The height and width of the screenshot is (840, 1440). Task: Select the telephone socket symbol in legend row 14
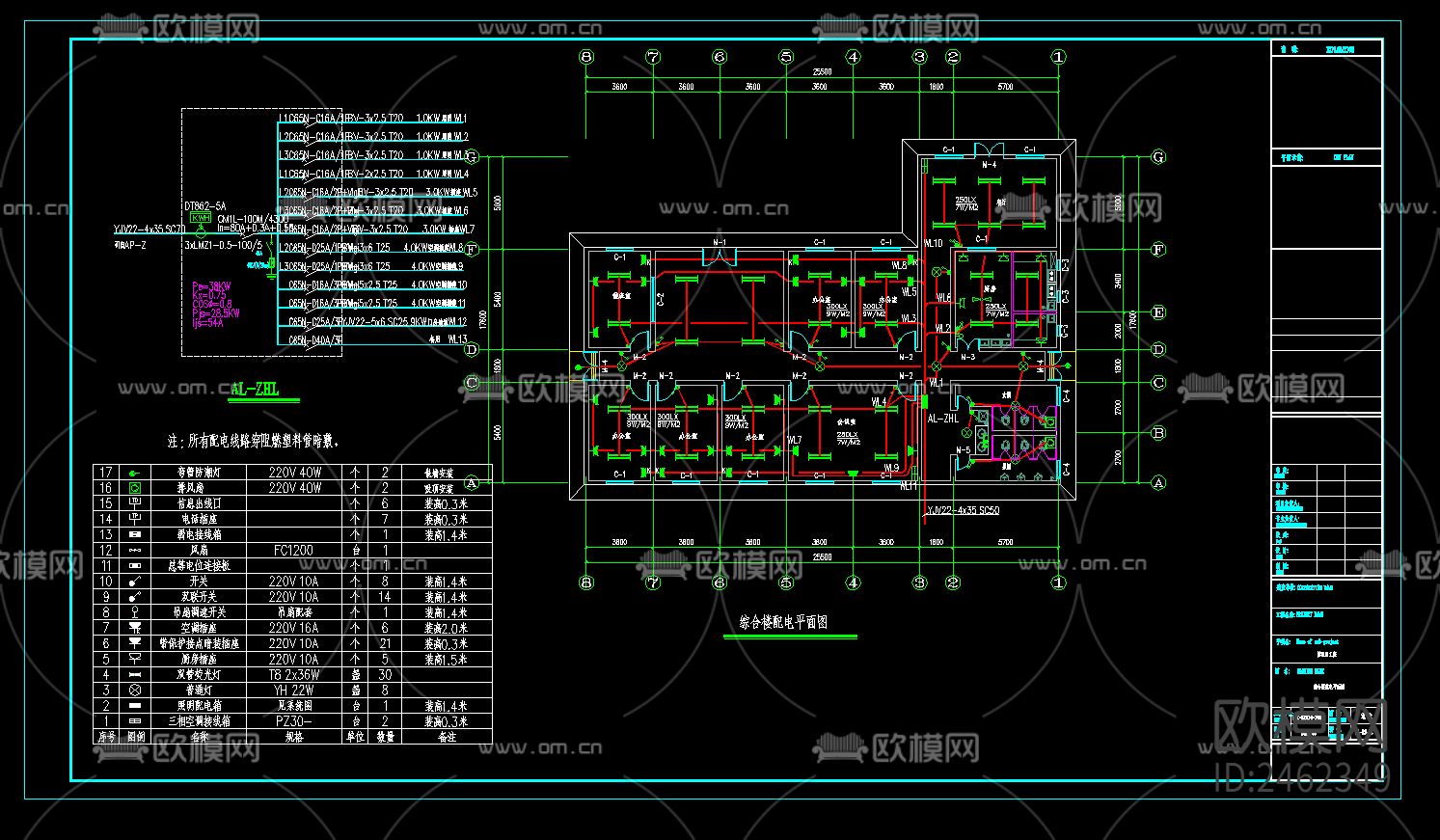[x=136, y=519]
